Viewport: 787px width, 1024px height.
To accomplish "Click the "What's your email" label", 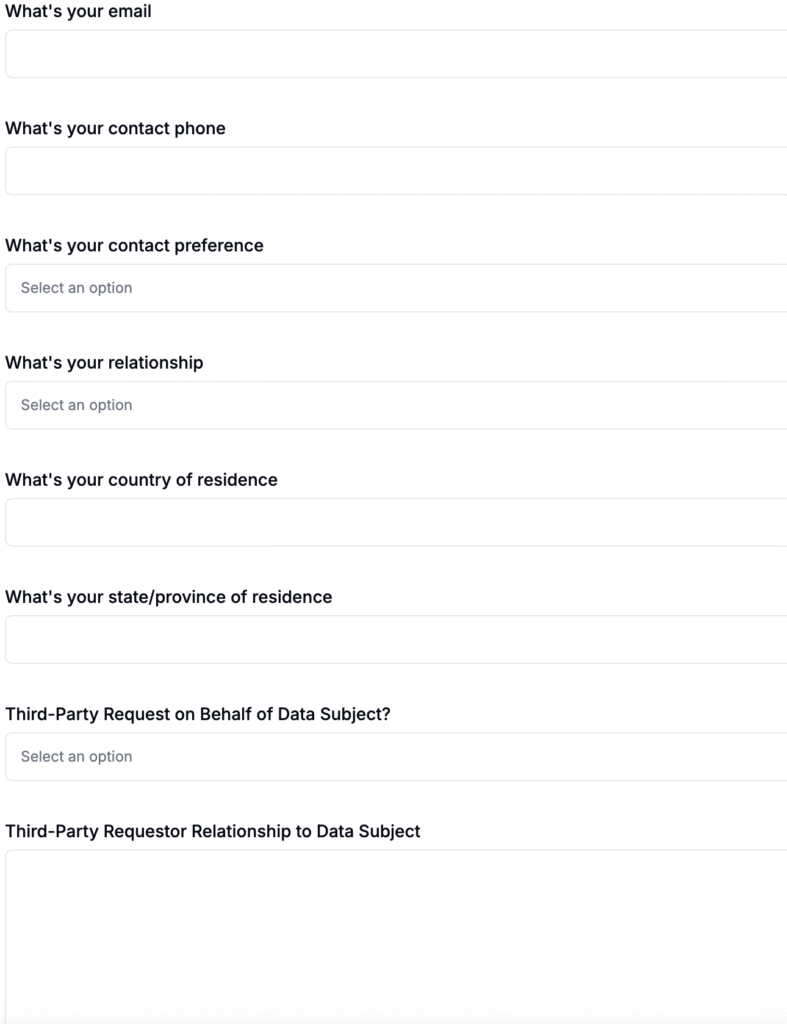I will pos(79,12).
